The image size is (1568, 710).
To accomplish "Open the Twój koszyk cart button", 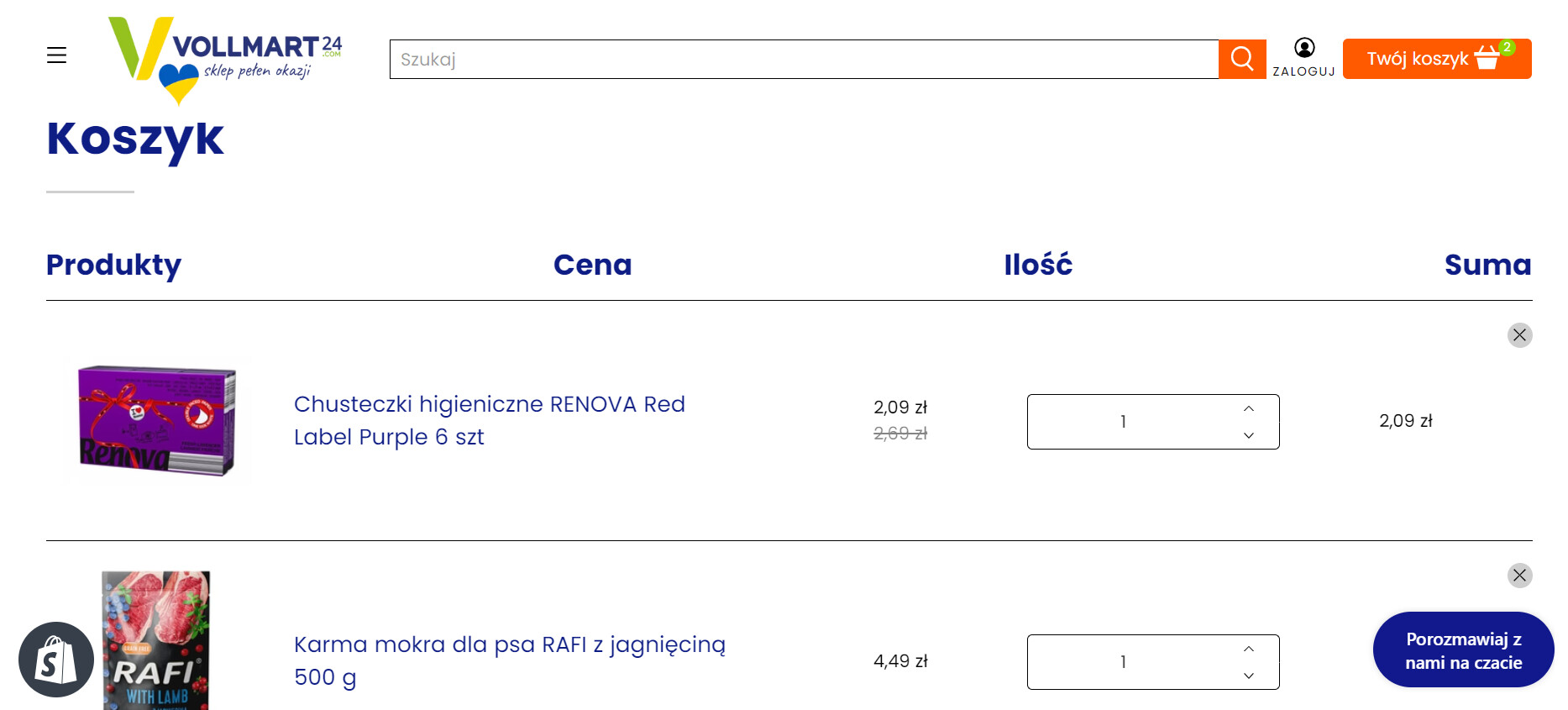I will click(1437, 59).
